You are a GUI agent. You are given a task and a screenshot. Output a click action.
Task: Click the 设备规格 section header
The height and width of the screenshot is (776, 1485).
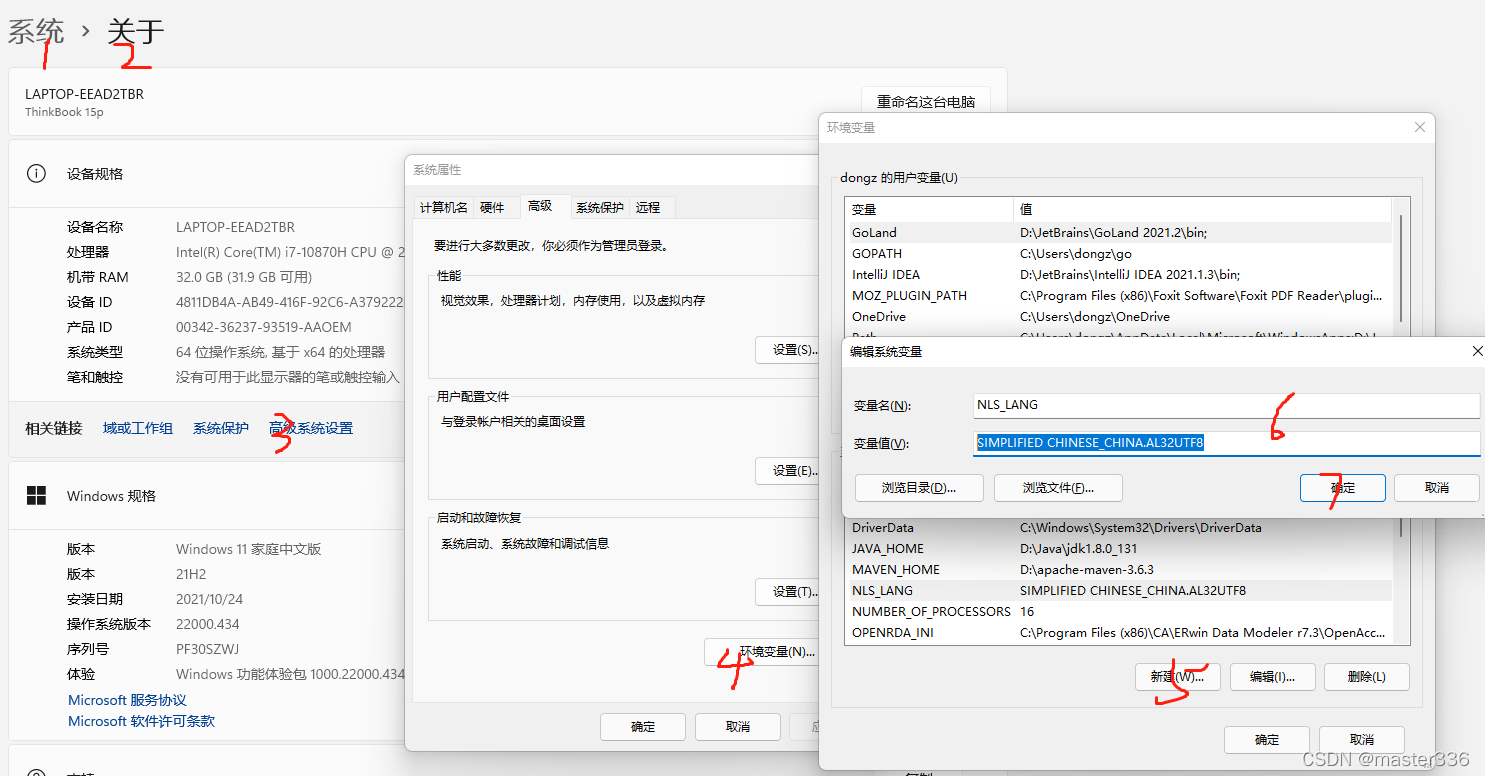(x=95, y=173)
